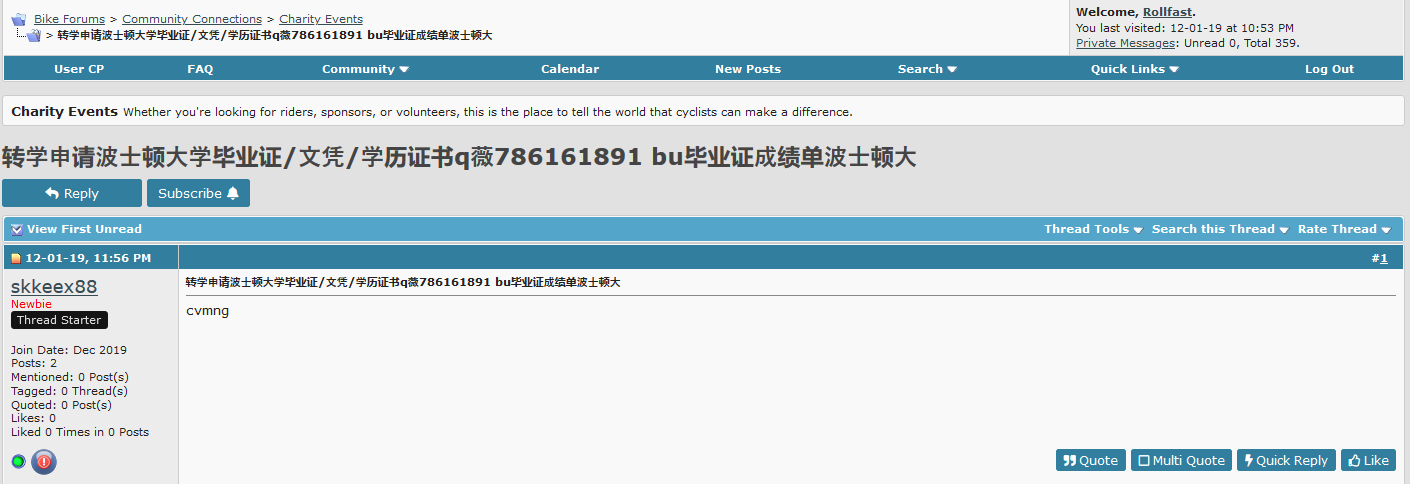Click View First Unread link
The image size is (1410, 484).
click(84, 229)
